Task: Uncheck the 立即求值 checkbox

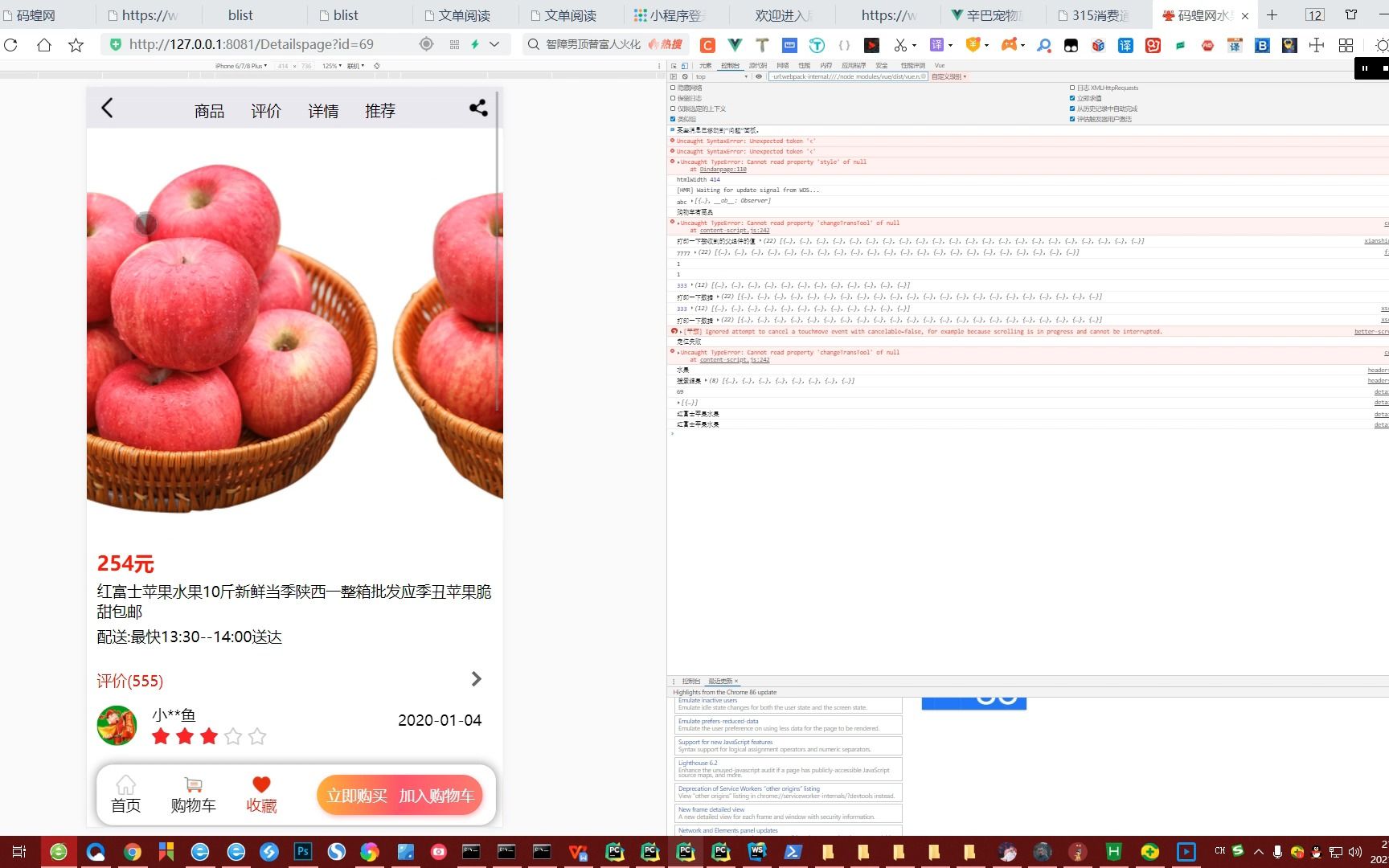Action: click(1071, 98)
